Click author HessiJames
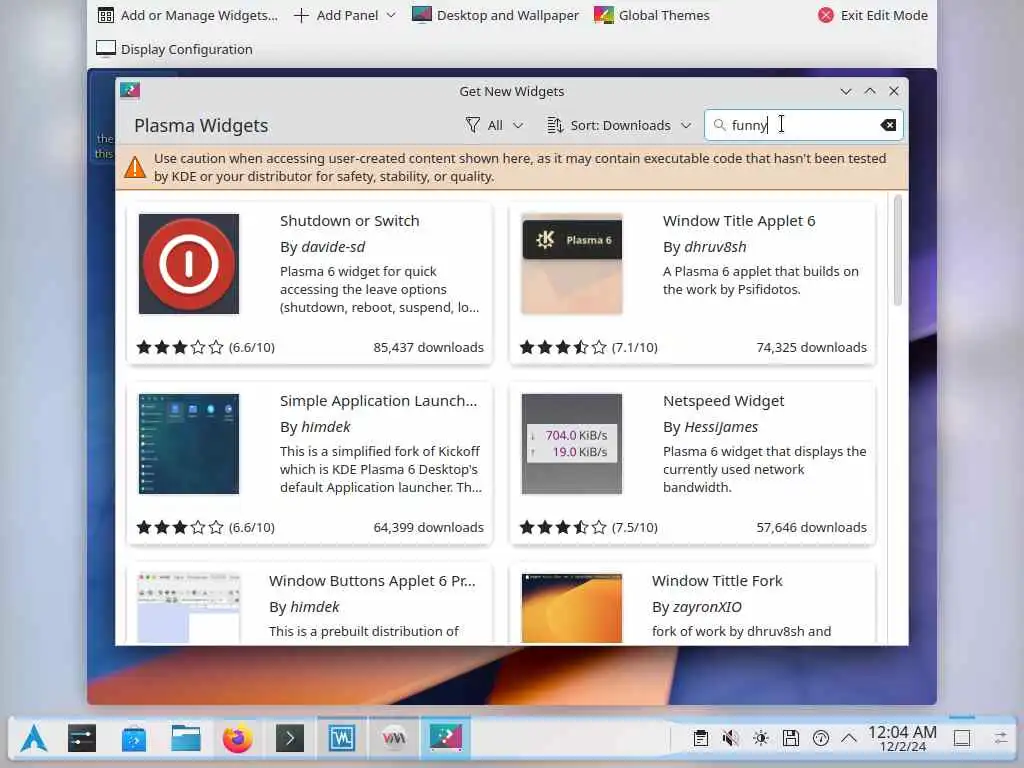The image size is (1024, 768). point(721,427)
